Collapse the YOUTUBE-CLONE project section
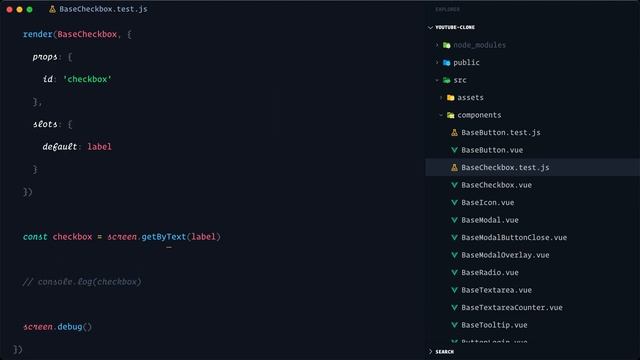The height and width of the screenshot is (360, 640). click(430, 27)
